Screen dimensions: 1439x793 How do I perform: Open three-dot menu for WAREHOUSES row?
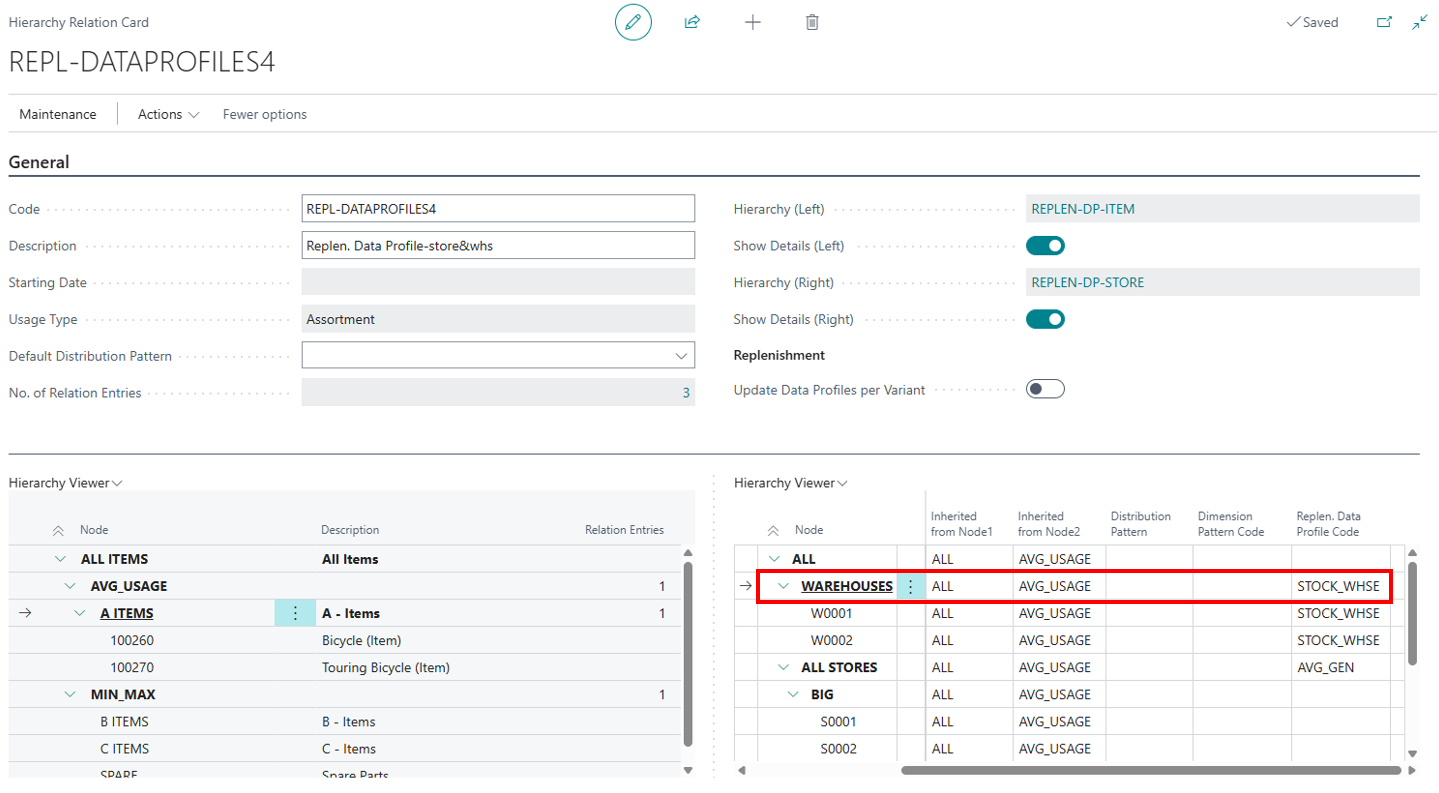910,586
